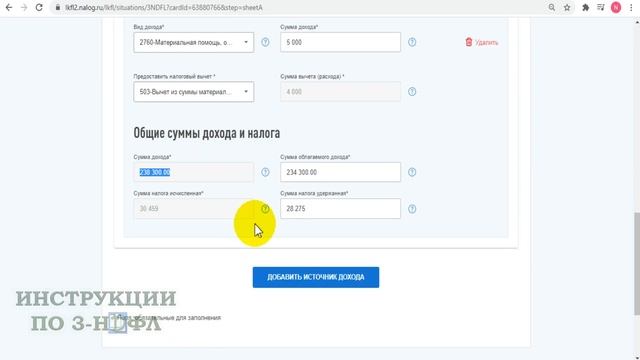Click ДОБАВИТЬ ИСТОЧНИК ДОХОДА button

(x=316, y=277)
